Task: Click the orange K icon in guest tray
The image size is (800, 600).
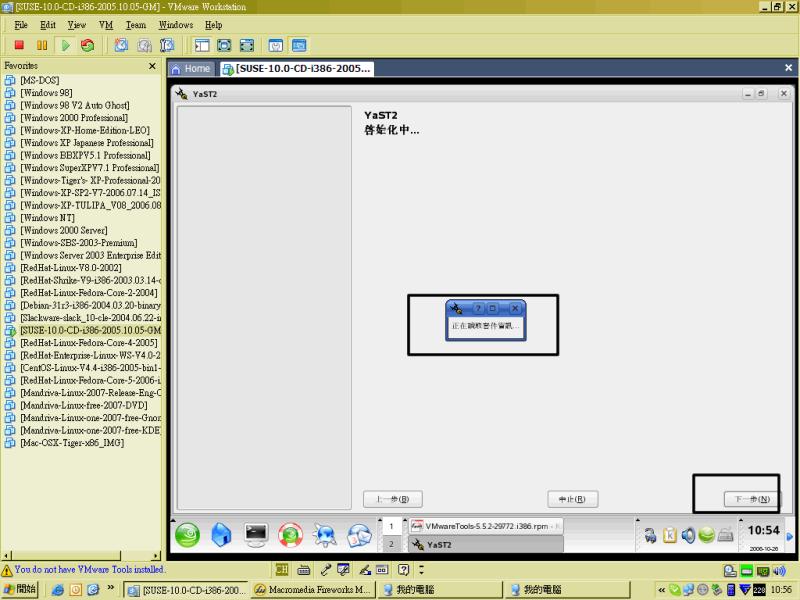Action: pos(669,535)
